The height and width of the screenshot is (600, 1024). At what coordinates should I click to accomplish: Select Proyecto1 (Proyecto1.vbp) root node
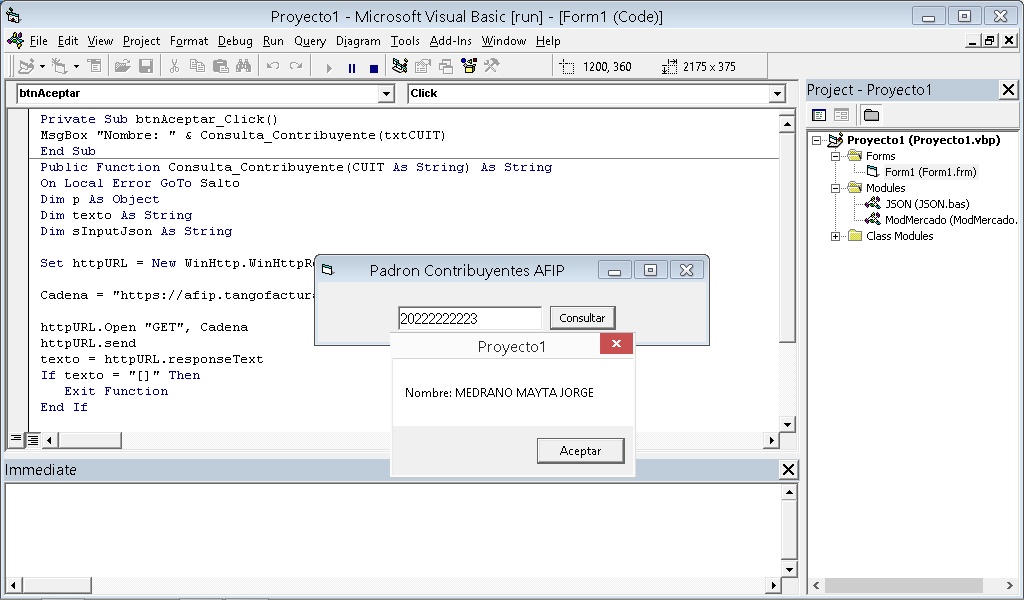click(923, 140)
